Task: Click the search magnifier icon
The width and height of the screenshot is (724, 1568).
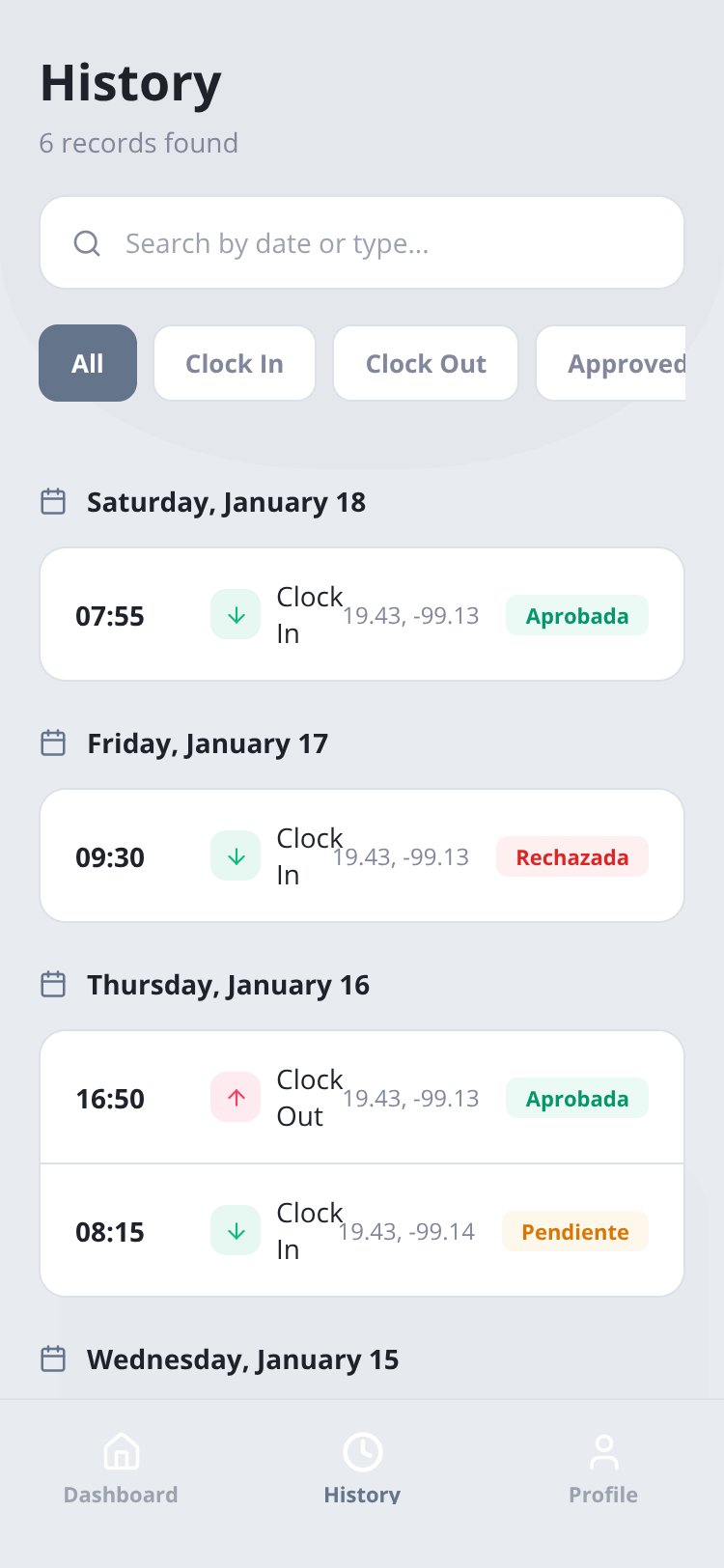Action: (x=87, y=243)
